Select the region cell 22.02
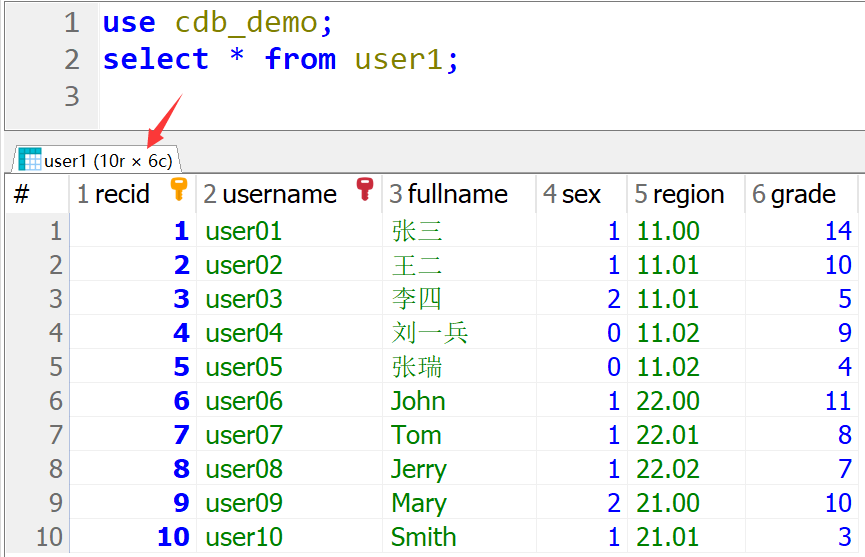This screenshot has width=865, height=557. tap(668, 469)
